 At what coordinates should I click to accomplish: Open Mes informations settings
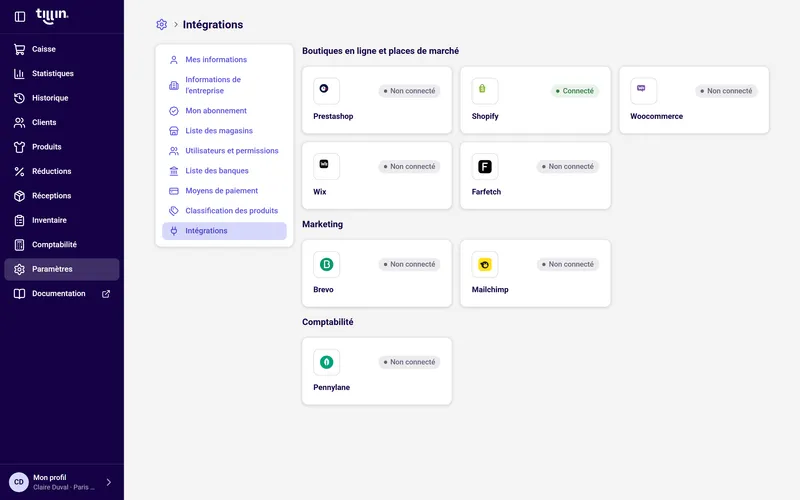(224, 60)
